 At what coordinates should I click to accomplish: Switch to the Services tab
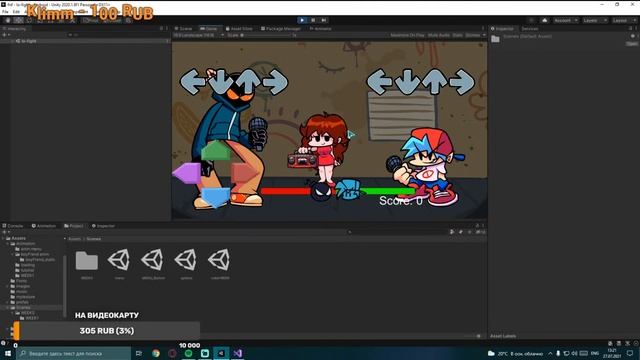point(529,29)
